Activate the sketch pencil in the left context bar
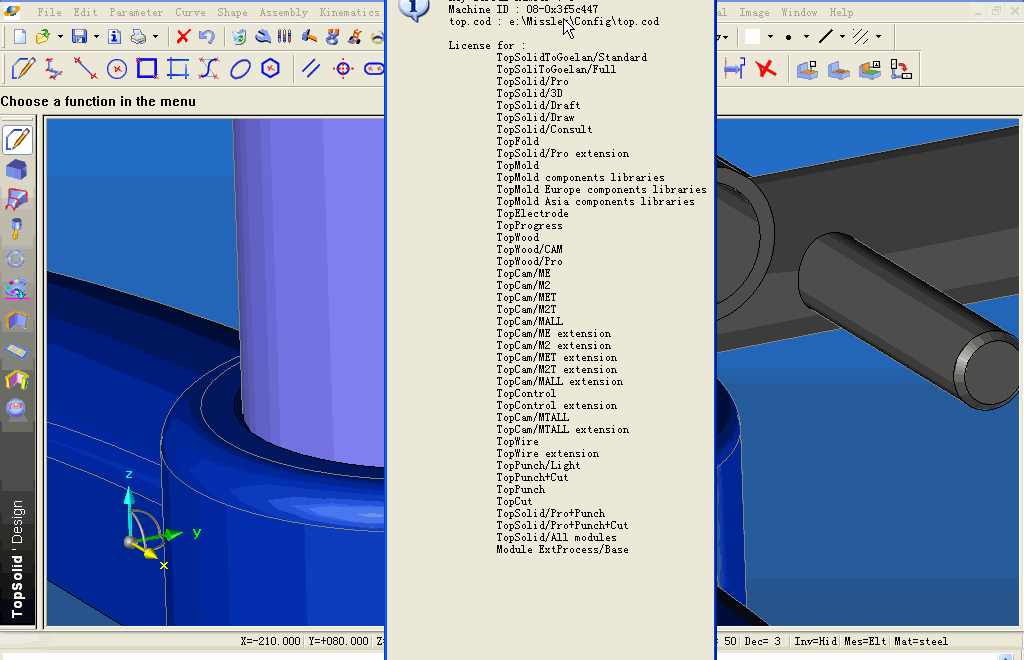1024x660 pixels. [18, 140]
